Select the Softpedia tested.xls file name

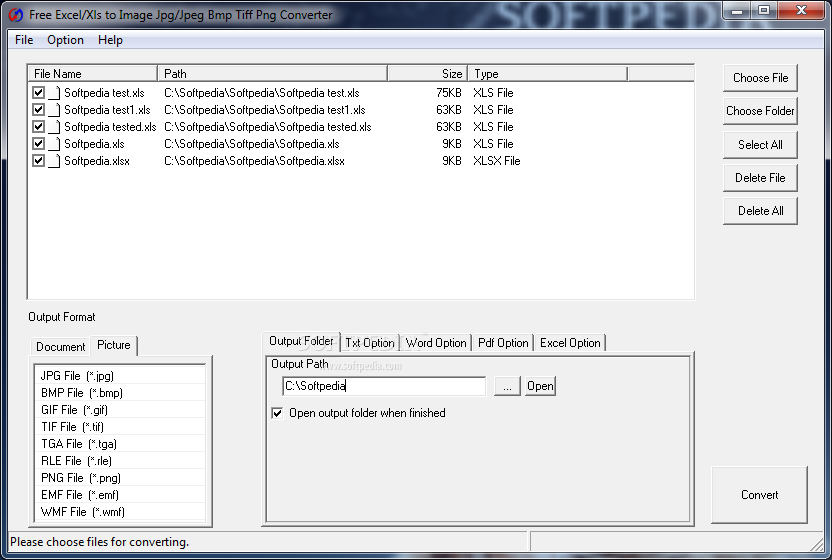[x=110, y=127]
